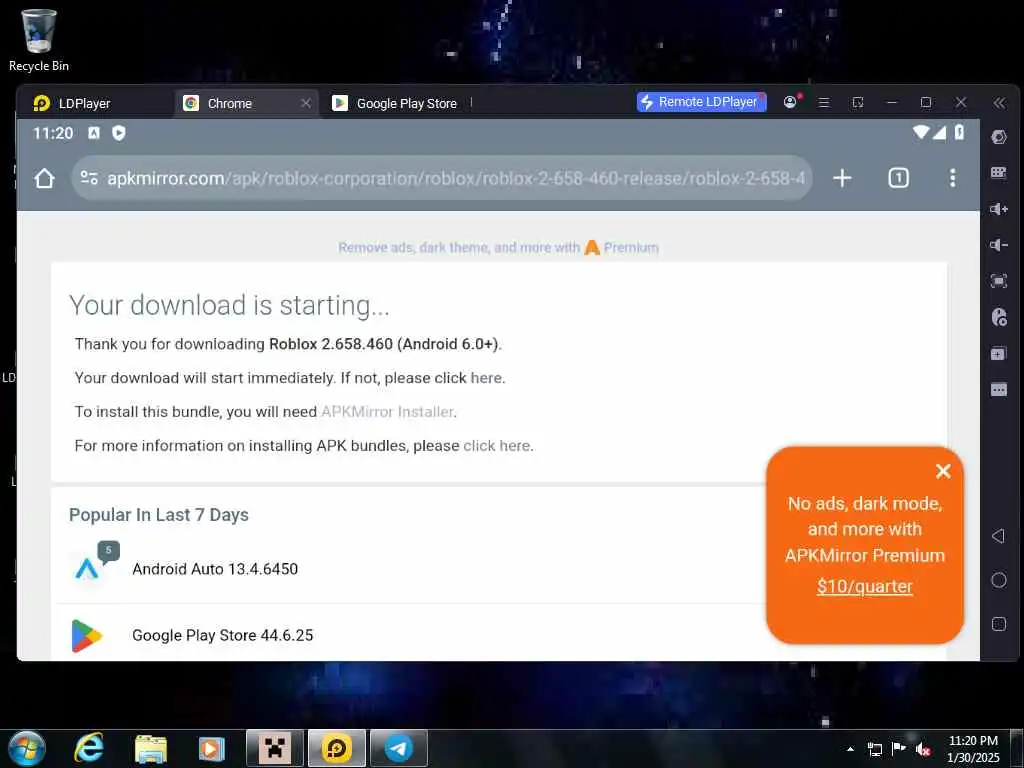This screenshot has height=768, width=1024.
Task: Tap the Chrome home icon
Action: click(x=44, y=178)
